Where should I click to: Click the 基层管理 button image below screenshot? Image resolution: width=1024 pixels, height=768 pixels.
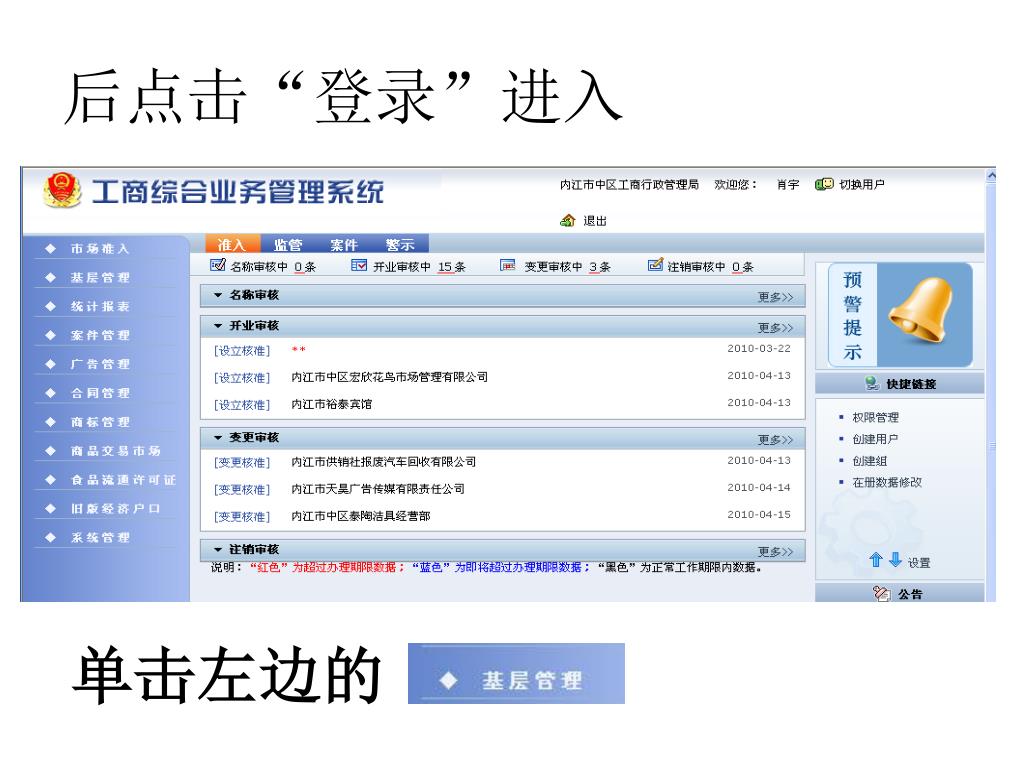[x=516, y=673]
